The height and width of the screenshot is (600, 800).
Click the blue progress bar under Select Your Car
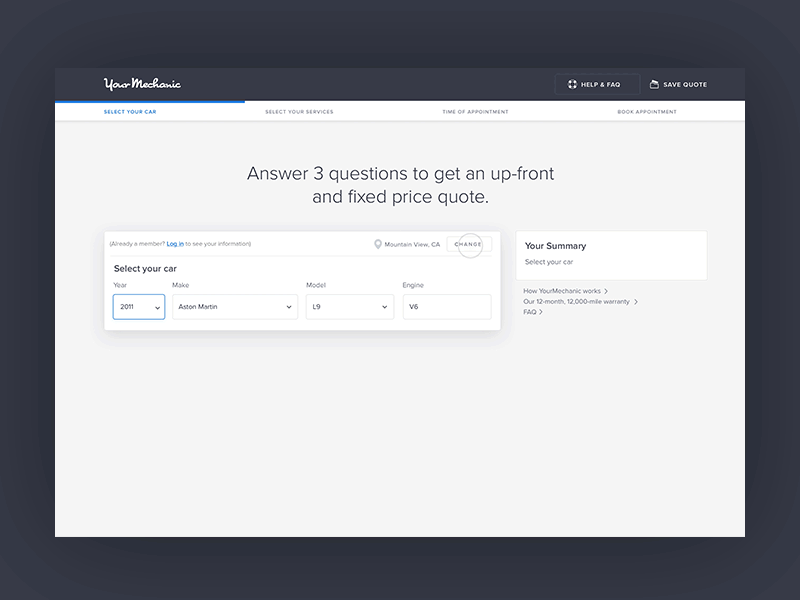150,101
